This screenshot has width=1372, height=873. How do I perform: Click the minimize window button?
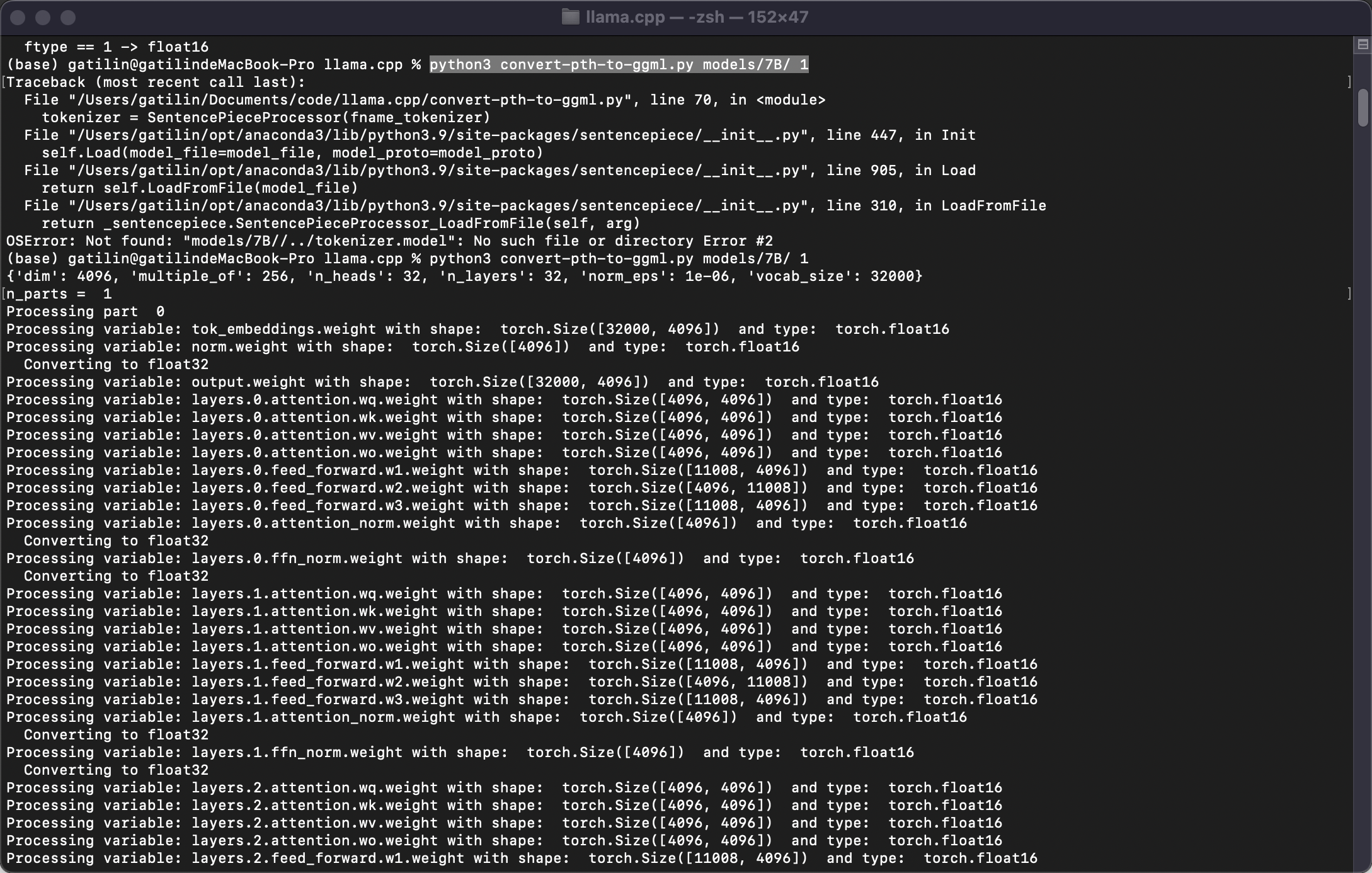pyautogui.click(x=43, y=18)
